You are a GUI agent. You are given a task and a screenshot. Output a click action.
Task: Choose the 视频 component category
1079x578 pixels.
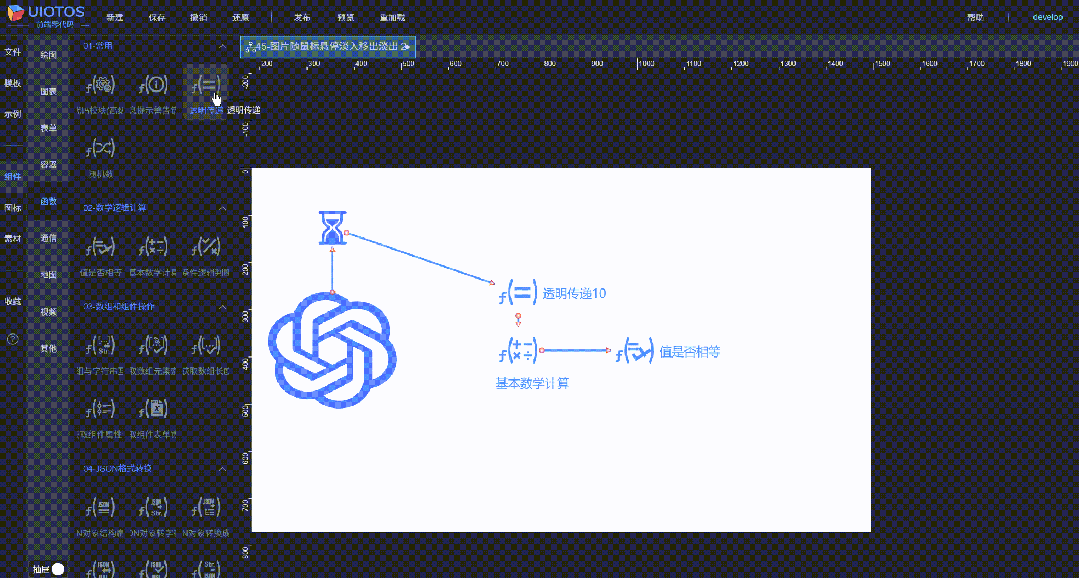point(48,312)
